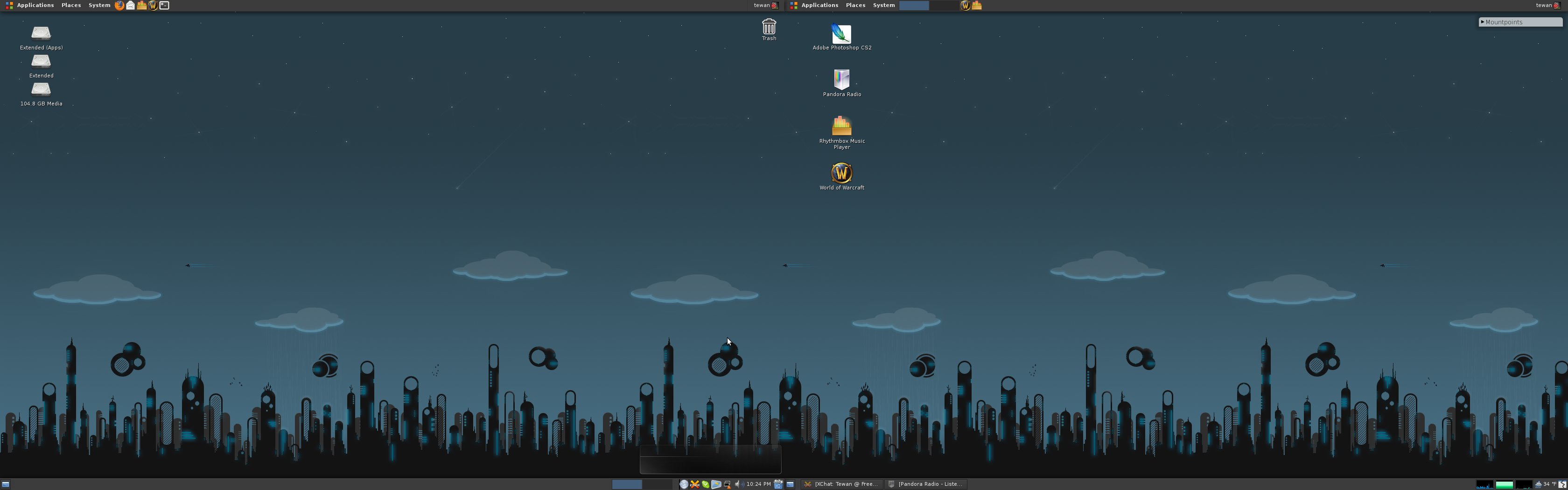
Task: Click the 10:24 PM clock applet
Action: 758,484
